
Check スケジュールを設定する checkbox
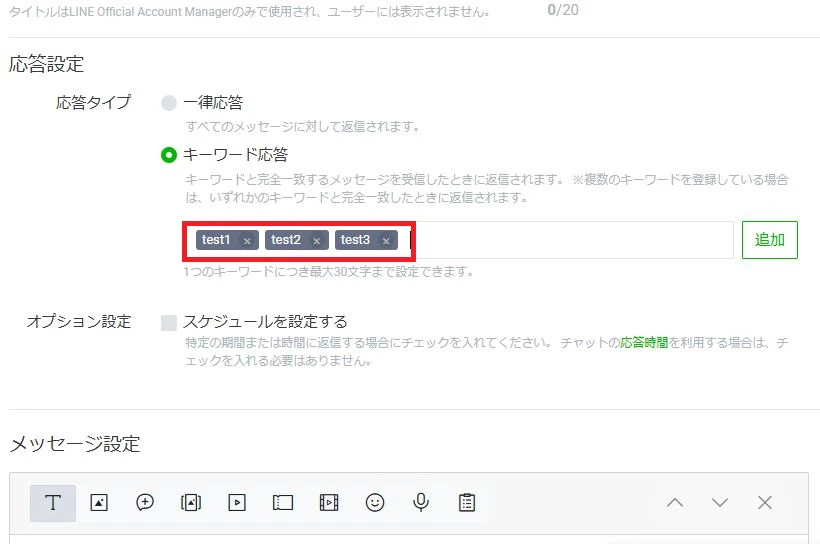(x=169, y=322)
